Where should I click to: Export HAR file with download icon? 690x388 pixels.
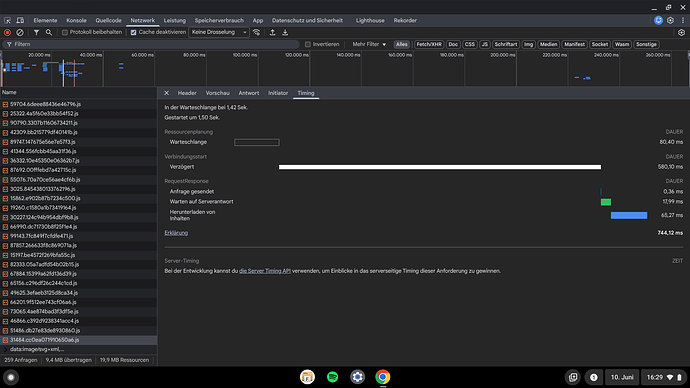pos(285,33)
